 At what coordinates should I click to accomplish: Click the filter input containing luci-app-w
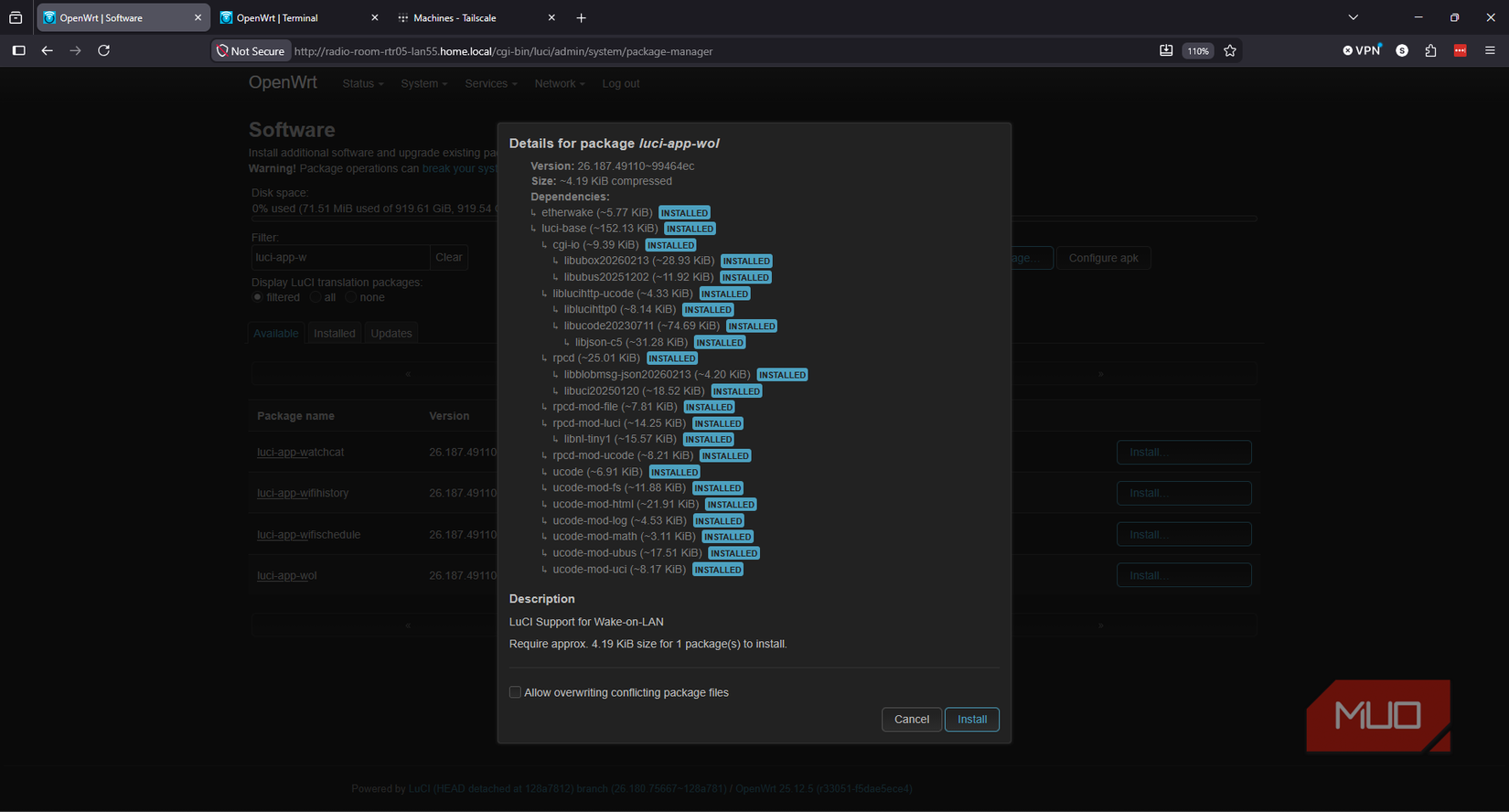click(340, 257)
